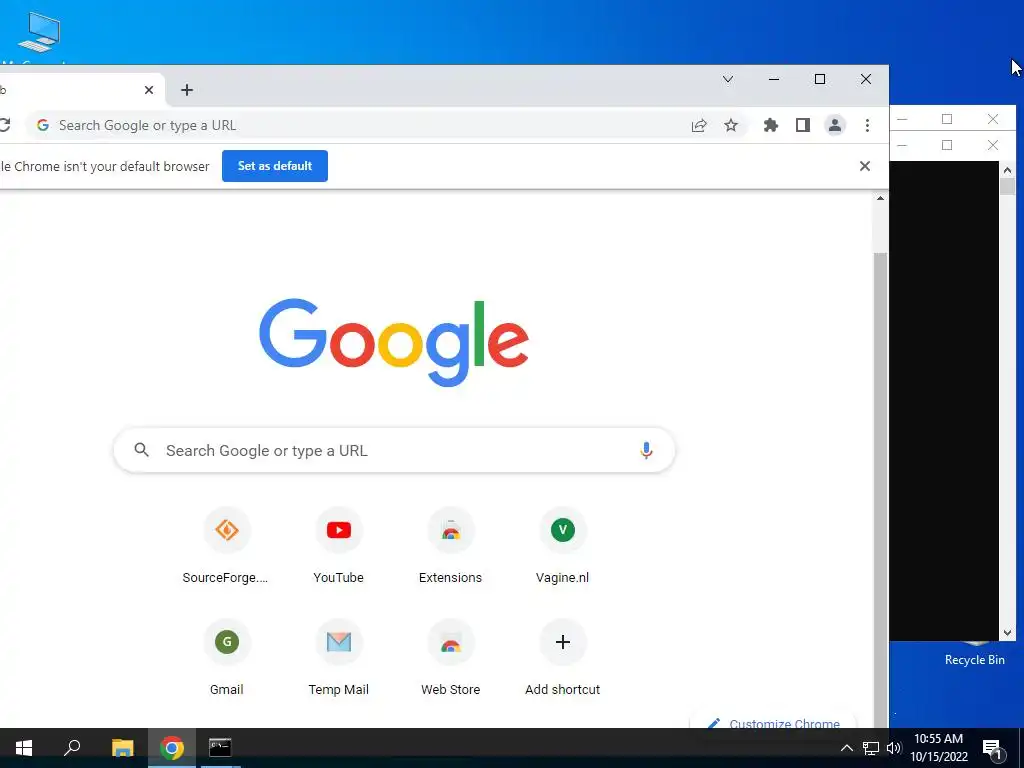
Task: Click the Google logo
Action: pos(394,342)
